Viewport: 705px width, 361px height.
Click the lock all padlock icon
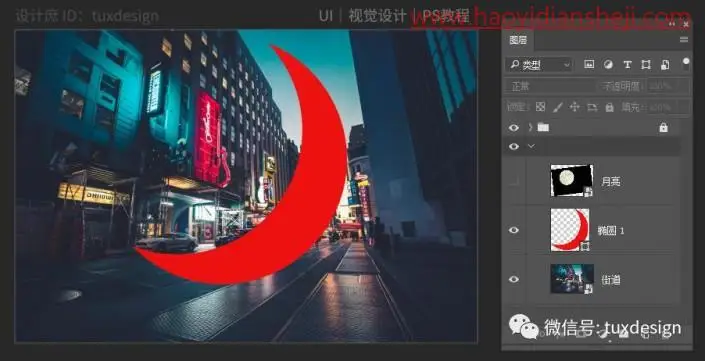609,107
